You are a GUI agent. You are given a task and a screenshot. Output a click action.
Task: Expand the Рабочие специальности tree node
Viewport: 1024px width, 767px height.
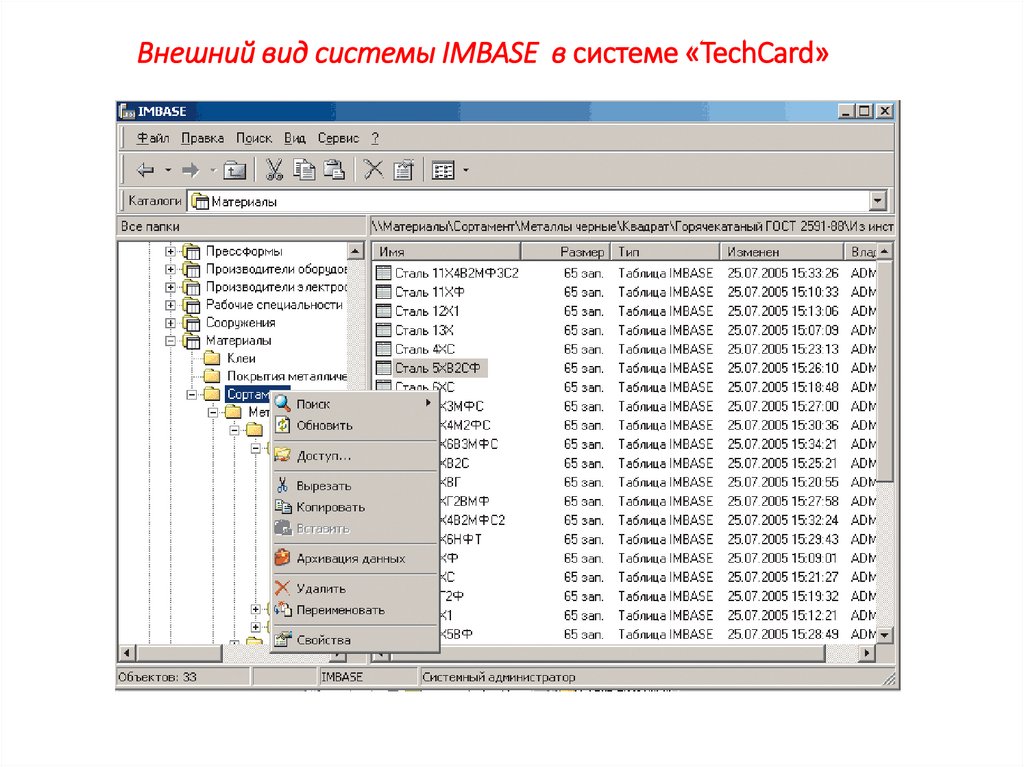click(x=170, y=305)
